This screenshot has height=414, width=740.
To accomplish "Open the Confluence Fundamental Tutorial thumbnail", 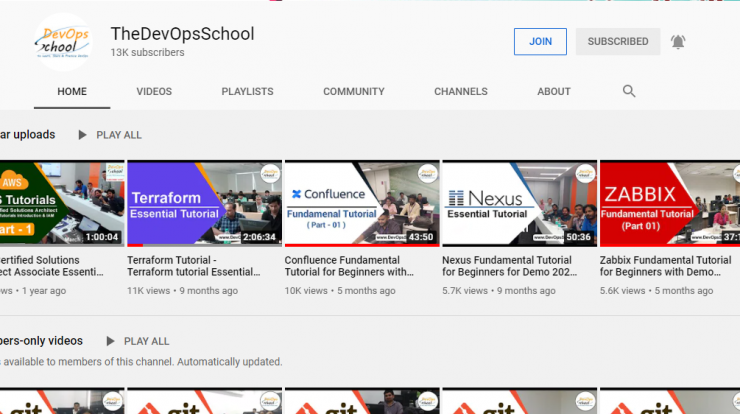I will coord(362,203).
